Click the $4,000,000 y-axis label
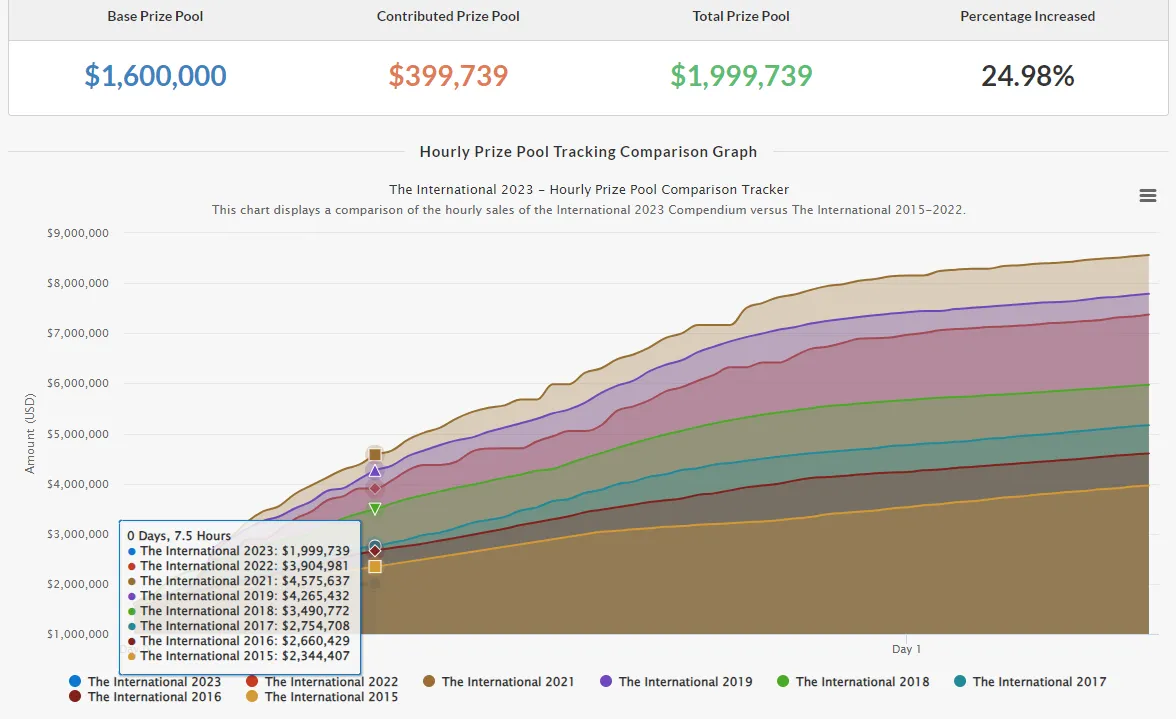The width and height of the screenshot is (1176, 719). tap(78, 484)
